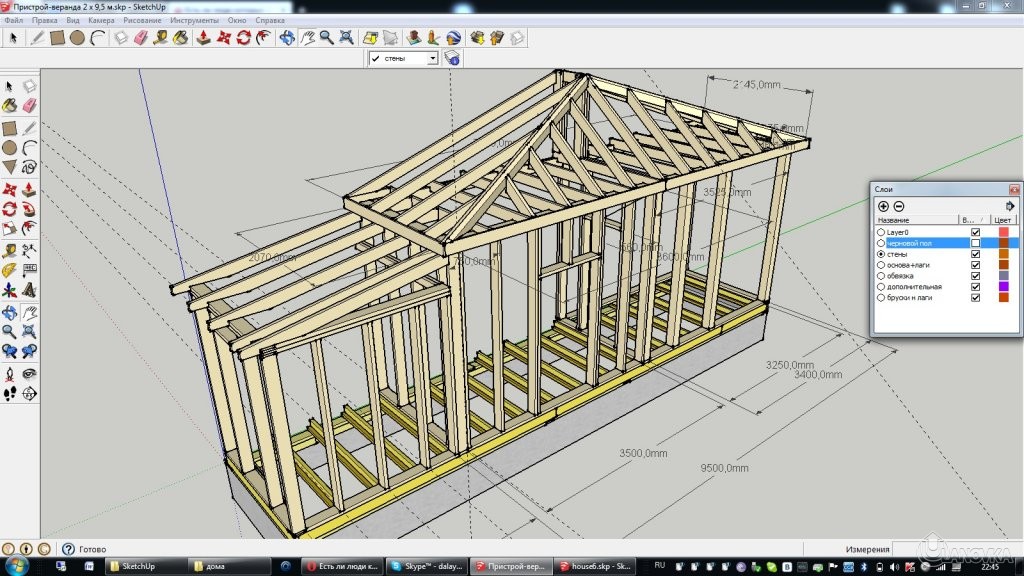Show the черновой пол layer via checkbox
Viewport: 1024px width, 576px height.
(976, 243)
